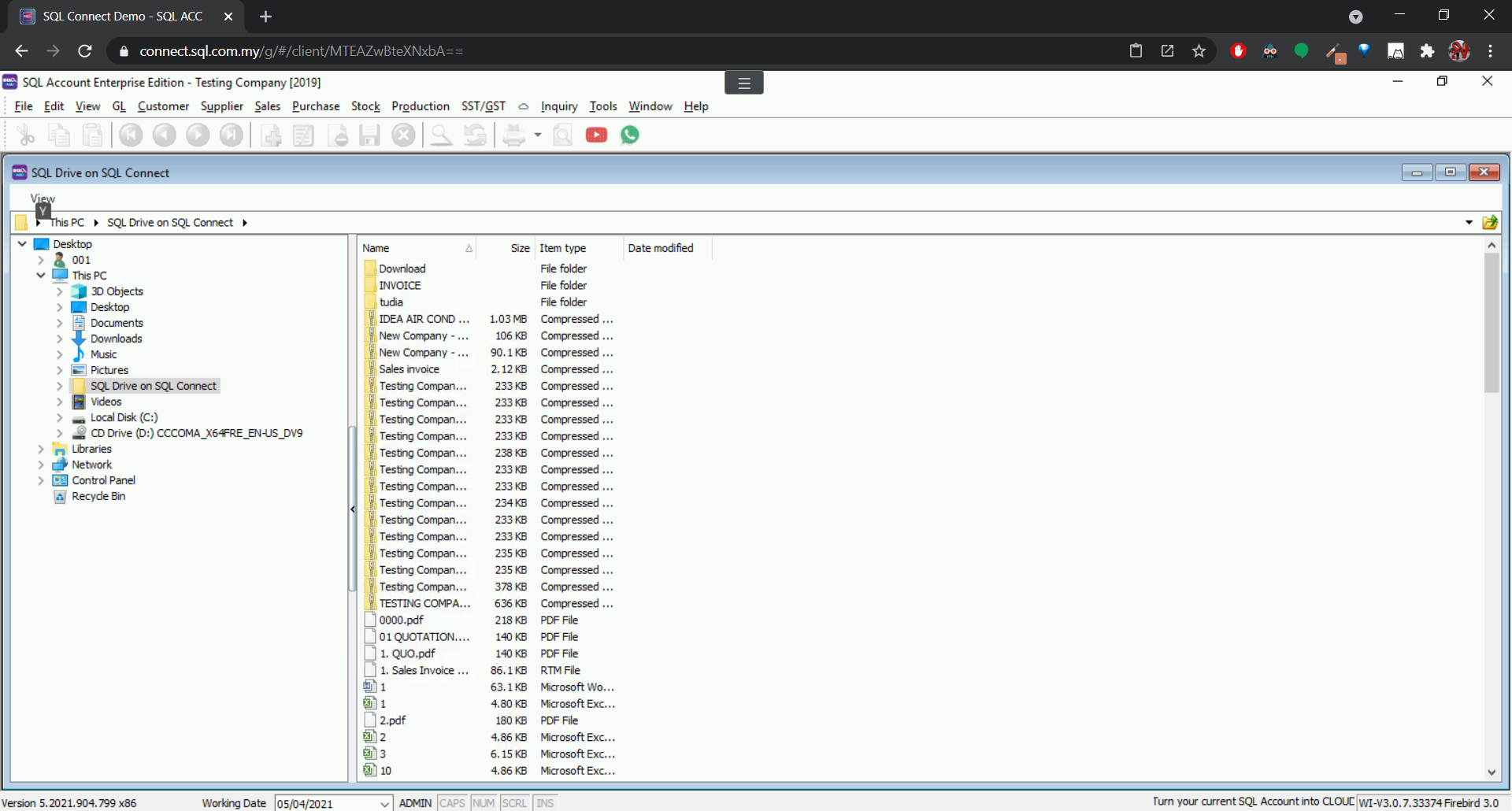Click the green WhatsApp support icon
Image resolution: width=1512 pixels, height=811 pixels.
tap(630, 135)
